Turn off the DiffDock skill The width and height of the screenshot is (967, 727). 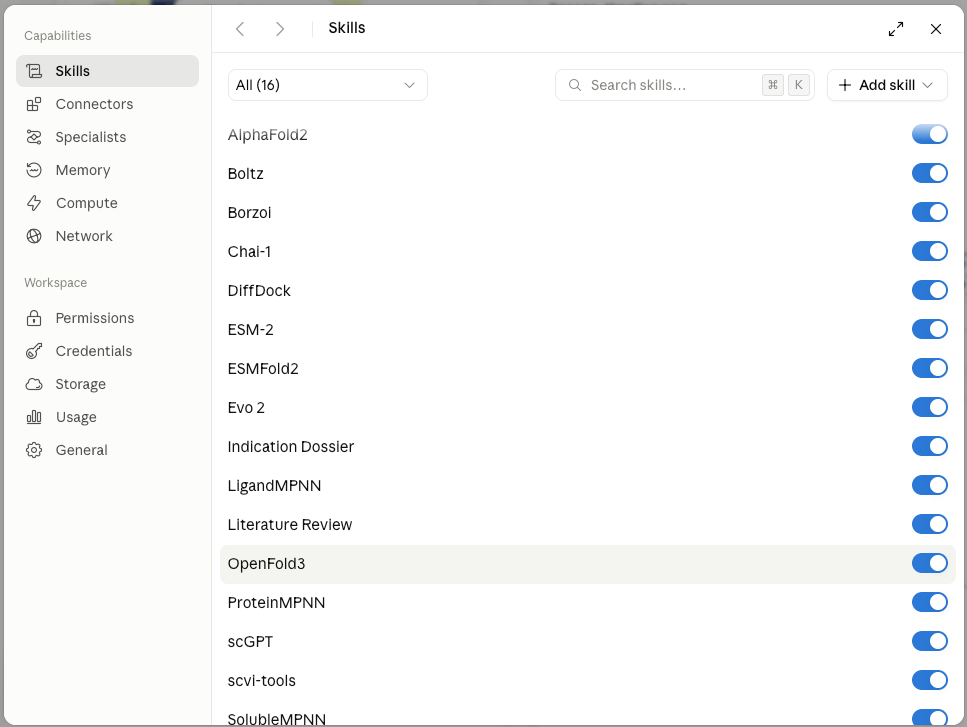[x=929, y=290]
